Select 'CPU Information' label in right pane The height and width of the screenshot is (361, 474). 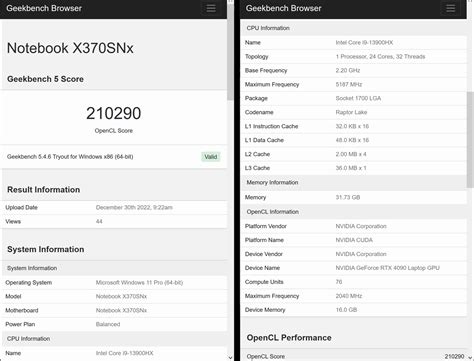(x=268, y=28)
